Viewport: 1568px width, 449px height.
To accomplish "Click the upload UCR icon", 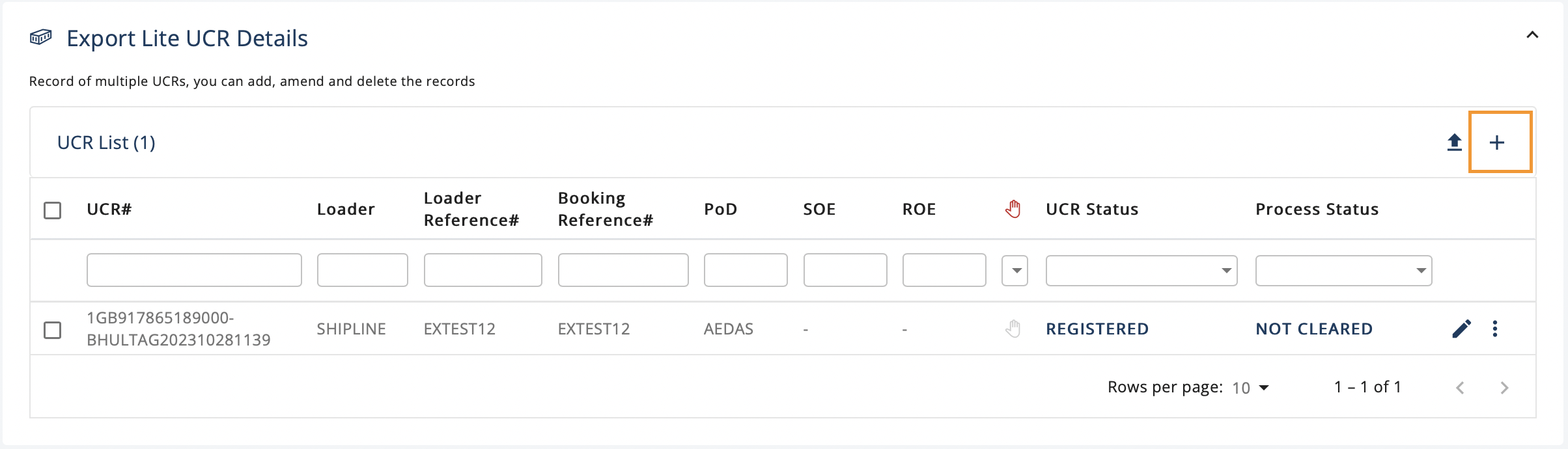I will (x=1454, y=143).
